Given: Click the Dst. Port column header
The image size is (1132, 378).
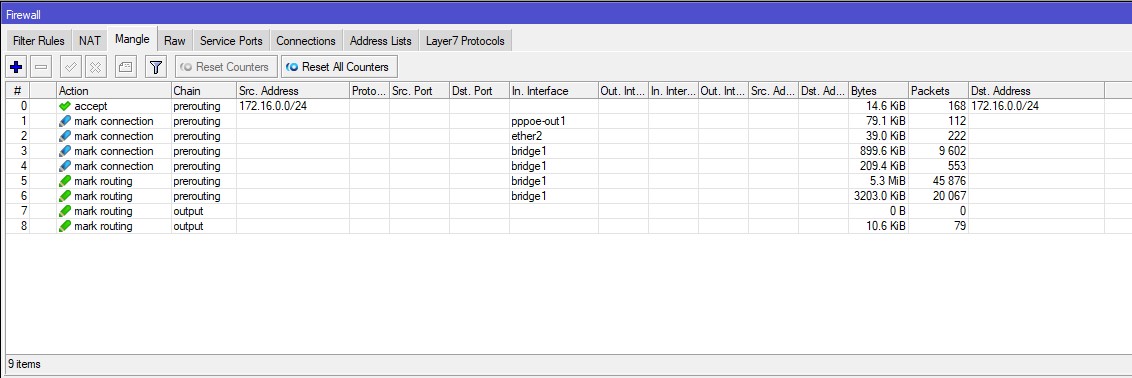Looking at the screenshot, I should click(x=479, y=91).
